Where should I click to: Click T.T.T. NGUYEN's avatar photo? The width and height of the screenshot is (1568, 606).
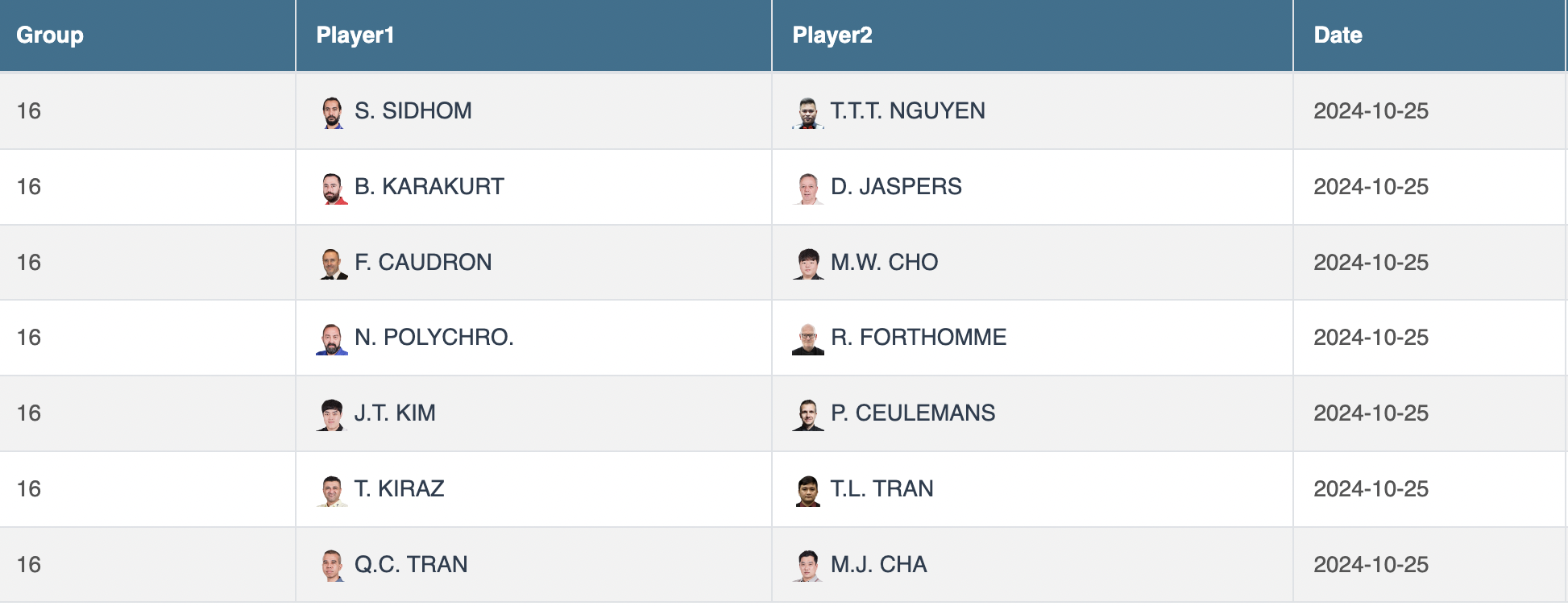pos(808,112)
